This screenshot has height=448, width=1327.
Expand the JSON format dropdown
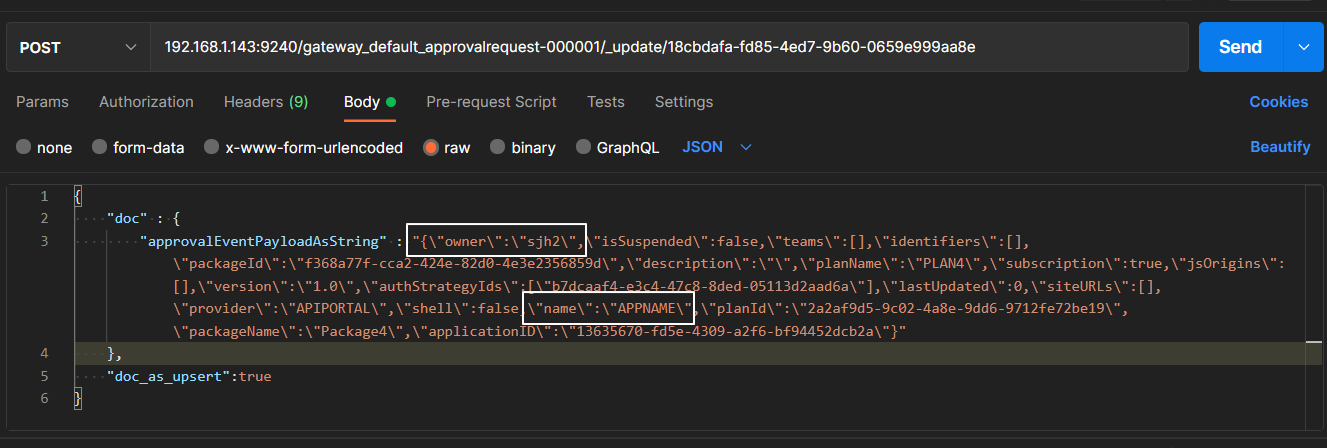[716, 147]
